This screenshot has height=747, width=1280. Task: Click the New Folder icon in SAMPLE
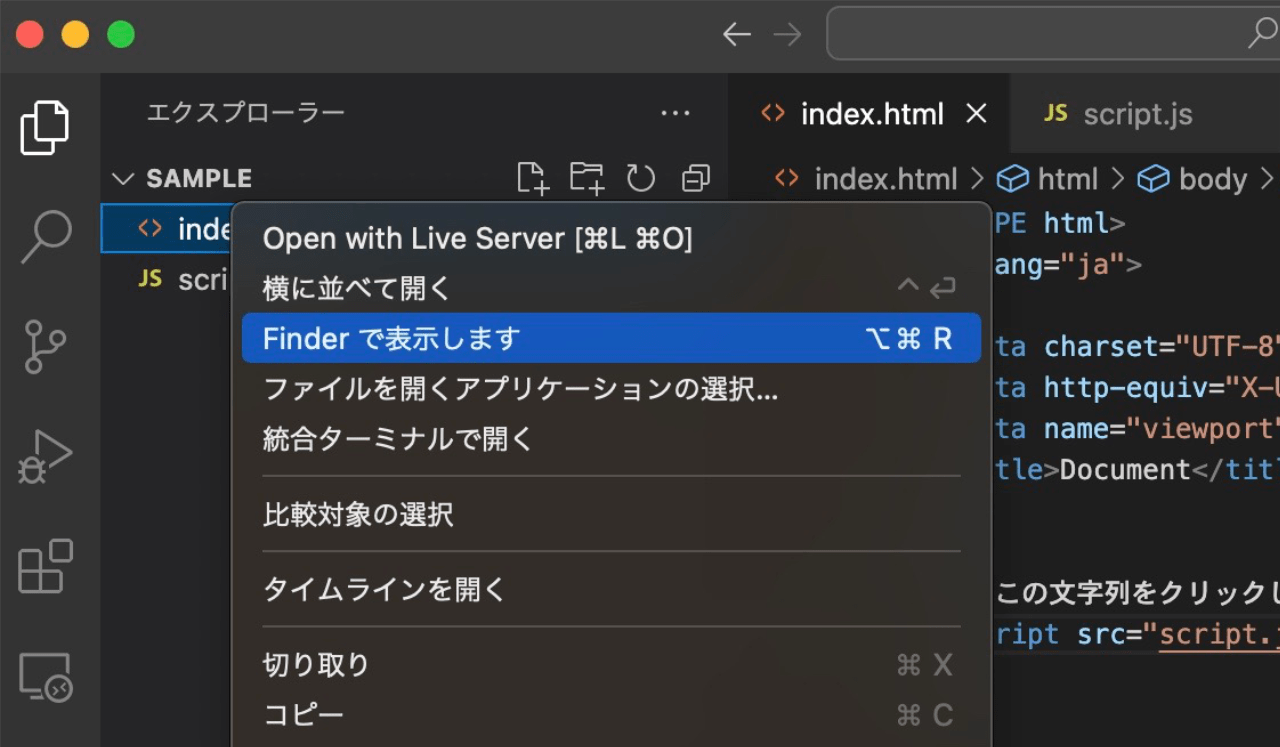(x=587, y=178)
